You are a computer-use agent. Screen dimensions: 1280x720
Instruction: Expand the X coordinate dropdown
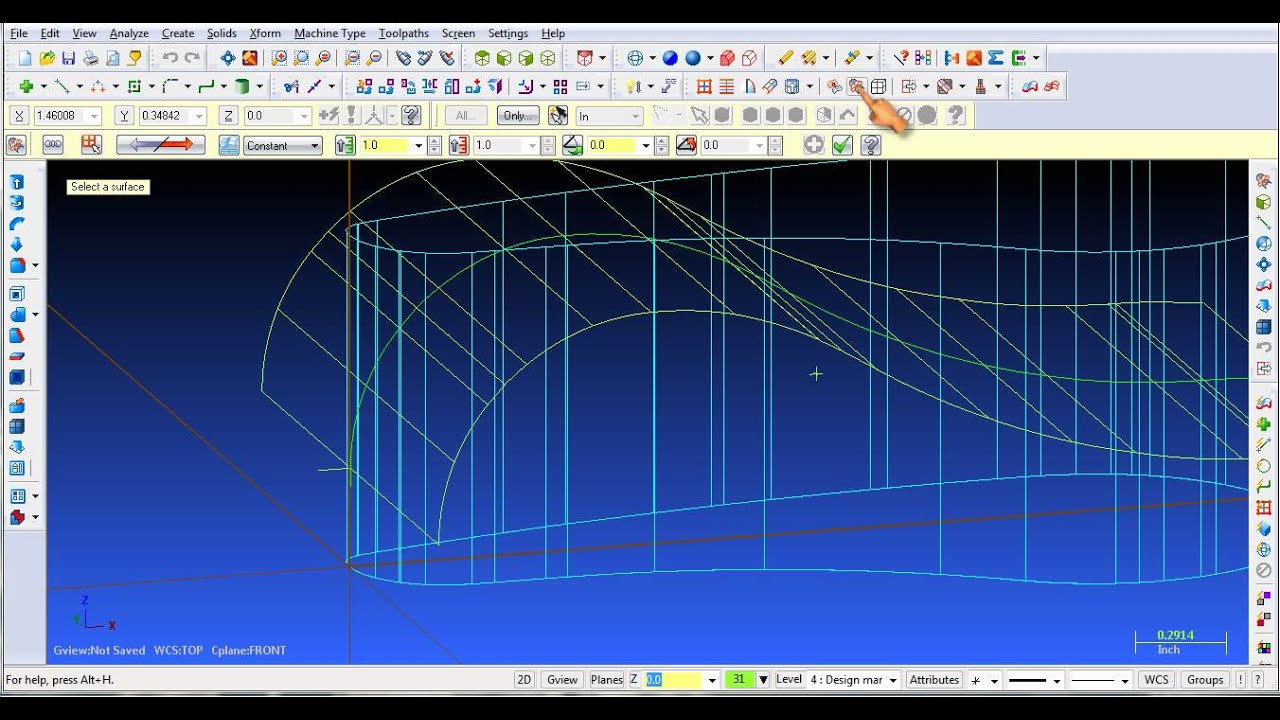(x=94, y=116)
